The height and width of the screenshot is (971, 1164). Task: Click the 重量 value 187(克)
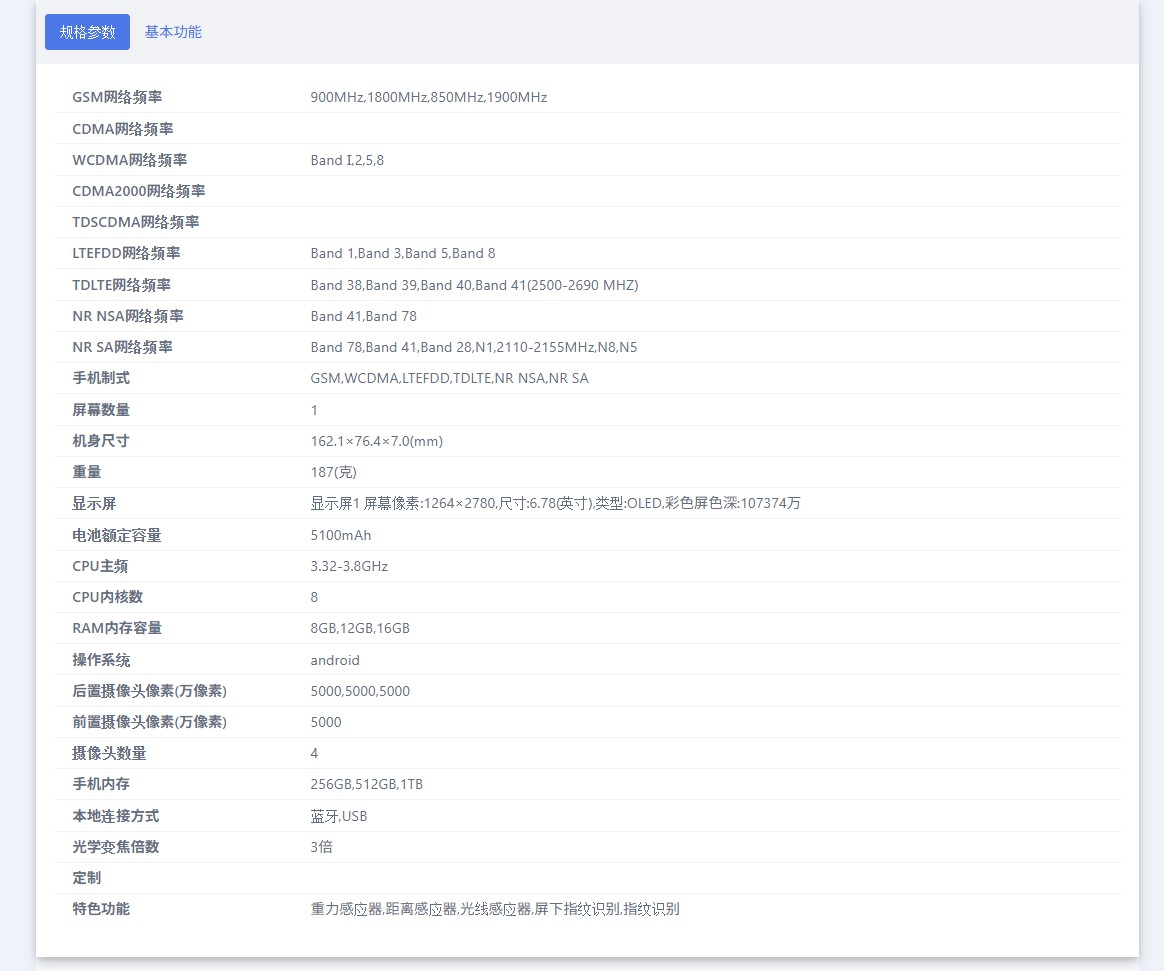point(333,472)
